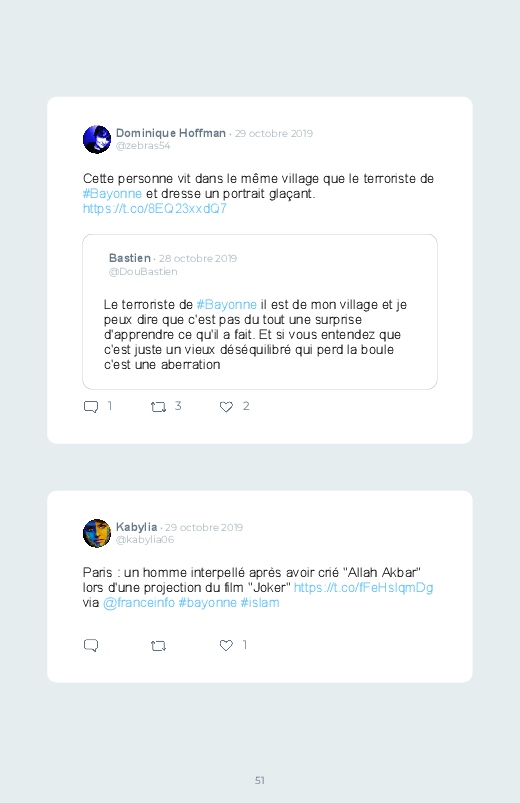This screenshot has width=520, height=803.
Task: Open the @zebras54 handle
Action: click(143, 146)
